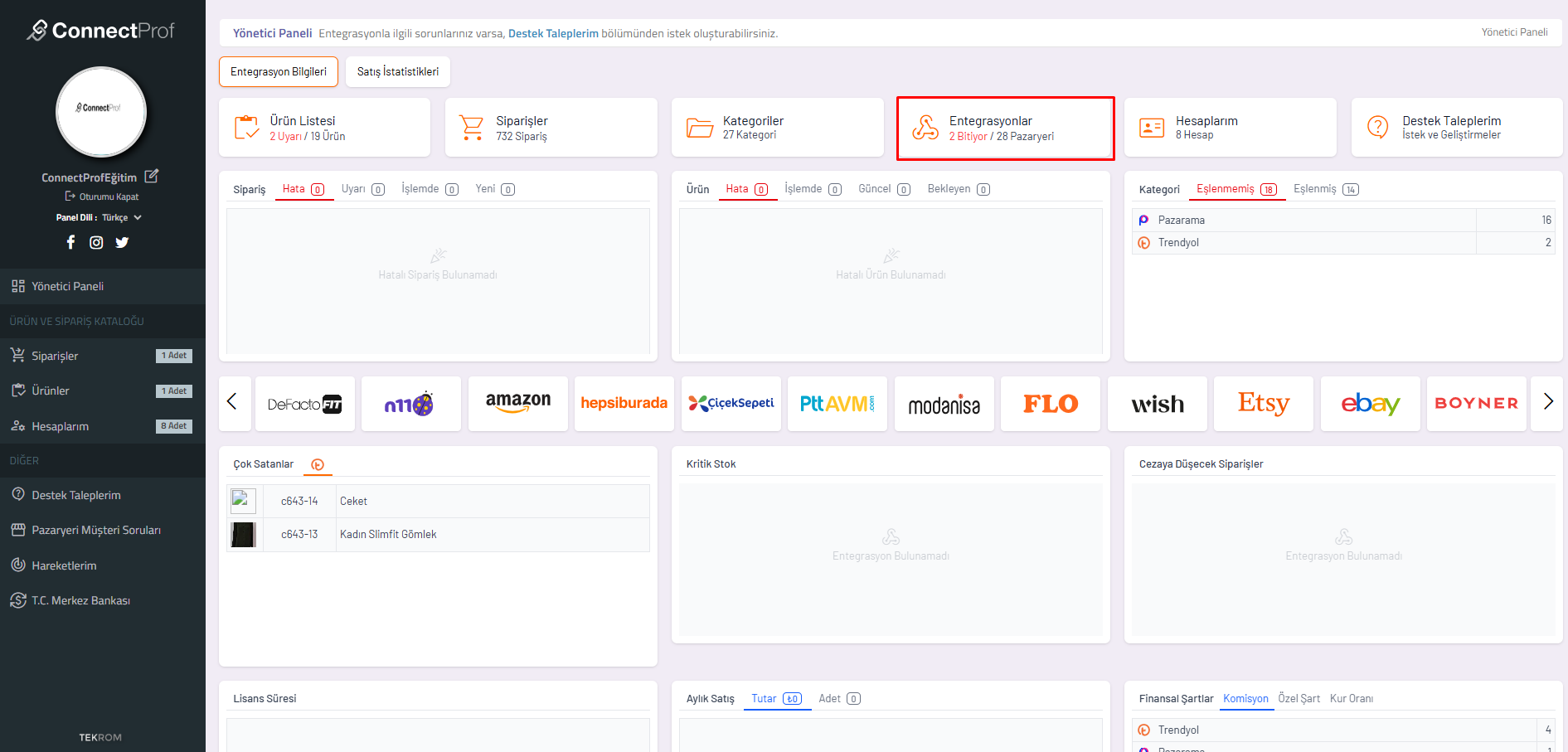Open T.C. Merkez Bankası in sidebar
1568x752 pixels.
(x=103, y=600)
